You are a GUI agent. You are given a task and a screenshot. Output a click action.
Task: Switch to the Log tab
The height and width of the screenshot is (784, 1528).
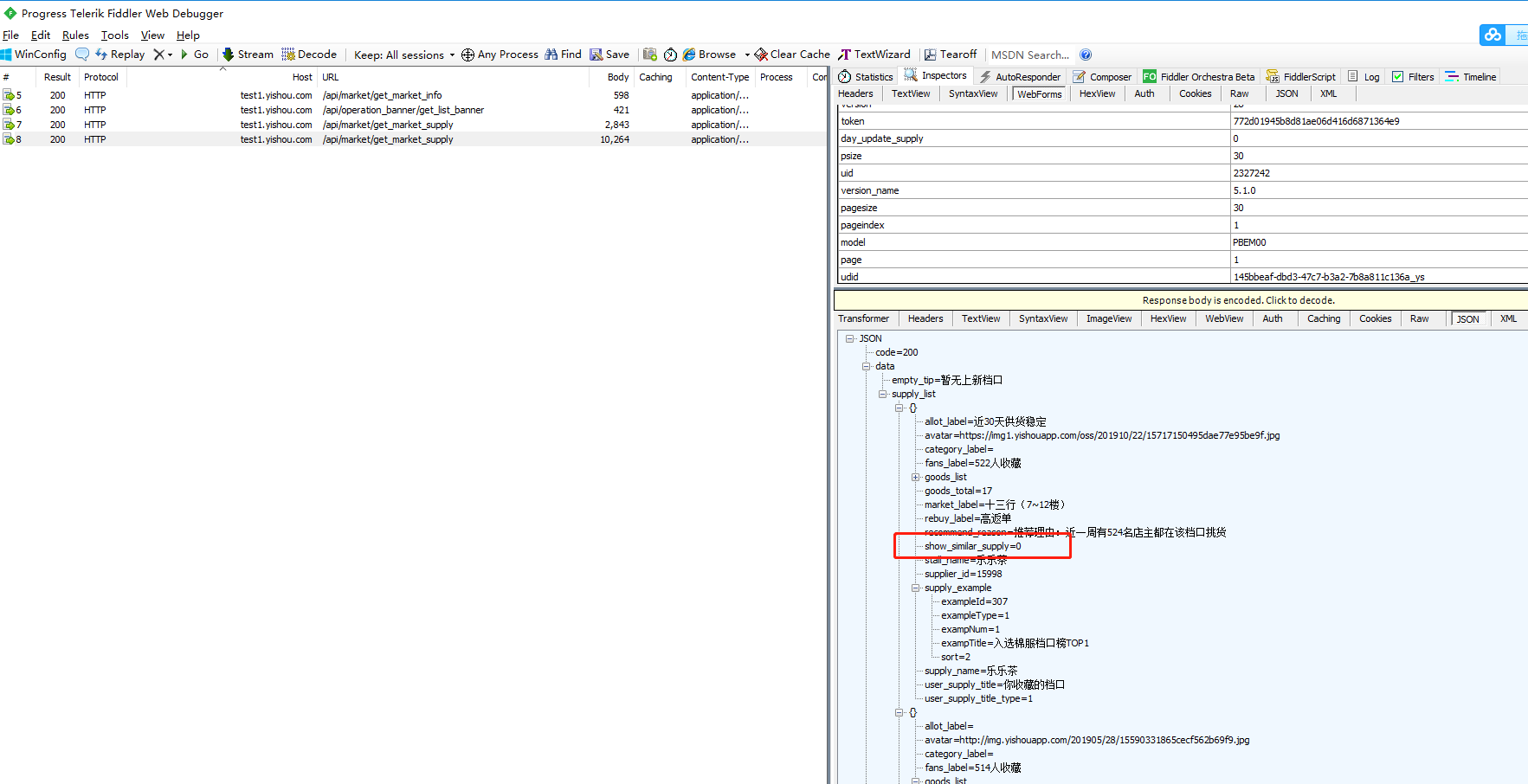[x=1364, y=77]
